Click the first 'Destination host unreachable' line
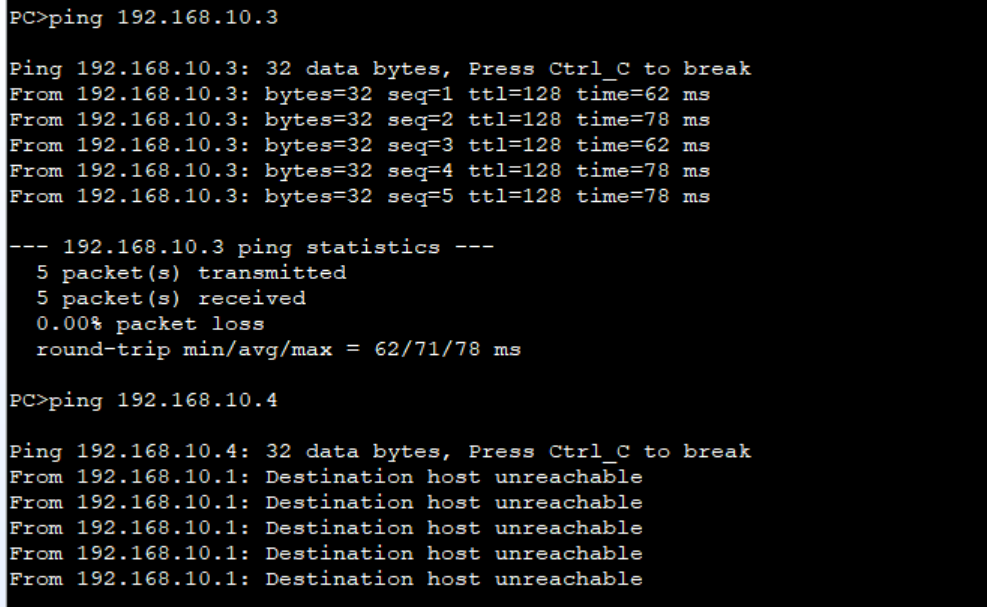 (326, 477)
